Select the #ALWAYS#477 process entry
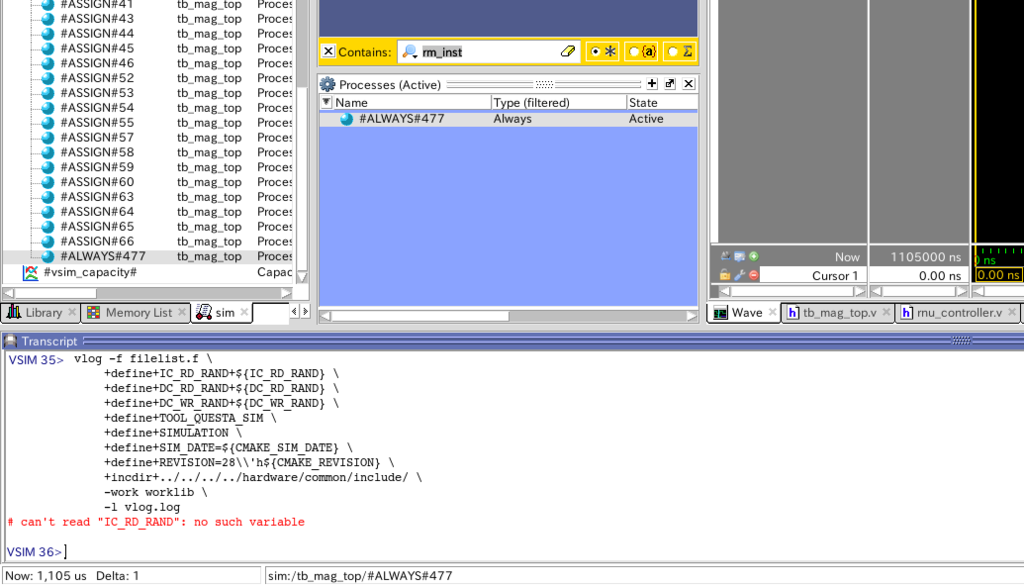This screenshot has width=1024, height=585. click(x=400, y=118)
